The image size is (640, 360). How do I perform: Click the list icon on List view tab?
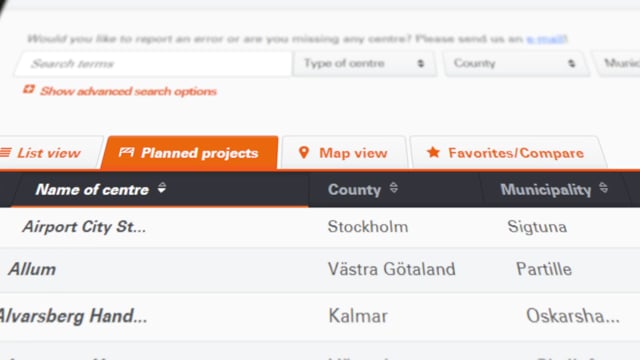click(x=5, y=153)
